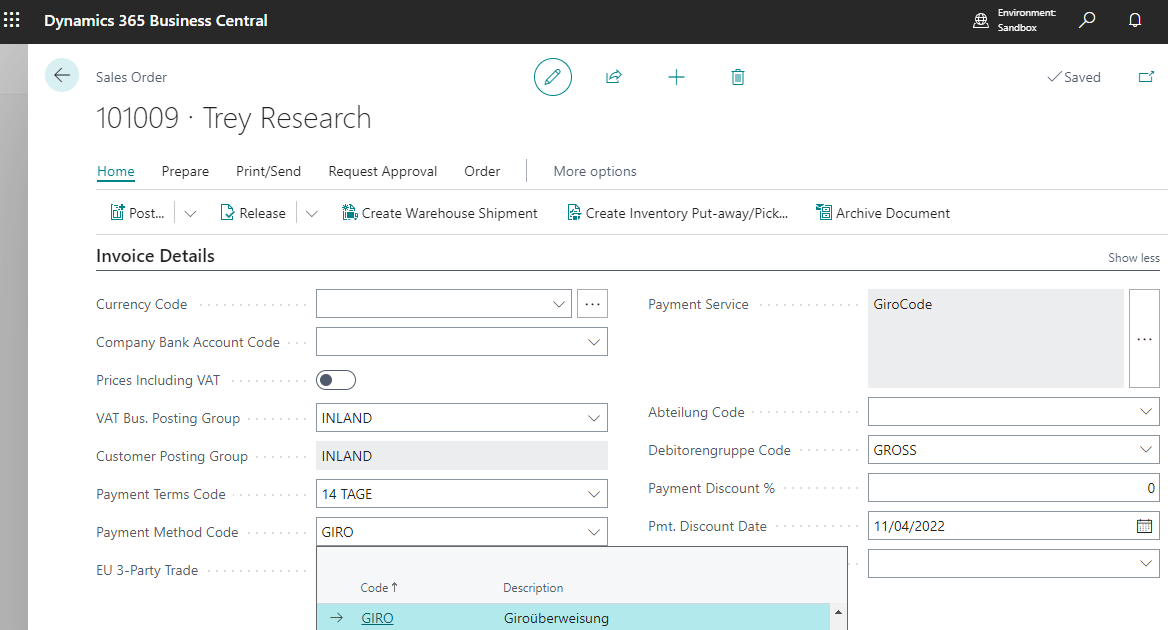1168x630 pixels.
Task: Click the Payment Discount % field
Action: (x=1013, y=488)
